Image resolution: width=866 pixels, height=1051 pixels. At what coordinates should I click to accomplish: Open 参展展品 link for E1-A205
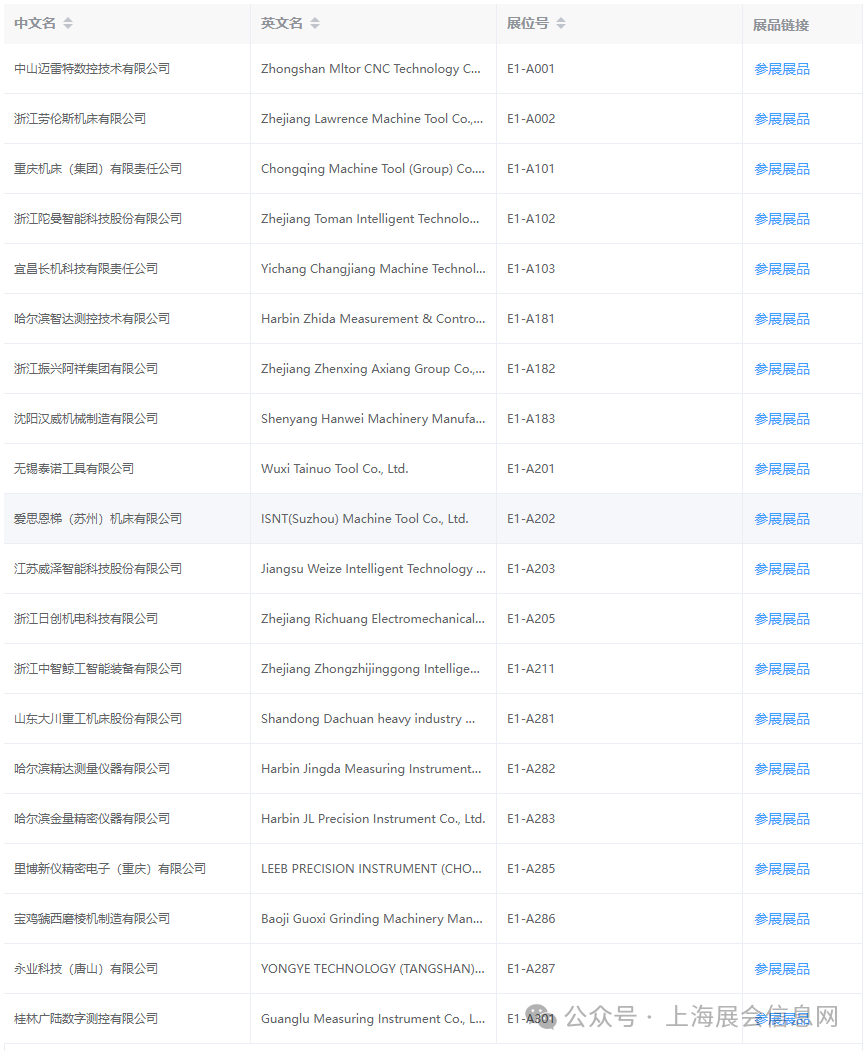coord(782,619)
